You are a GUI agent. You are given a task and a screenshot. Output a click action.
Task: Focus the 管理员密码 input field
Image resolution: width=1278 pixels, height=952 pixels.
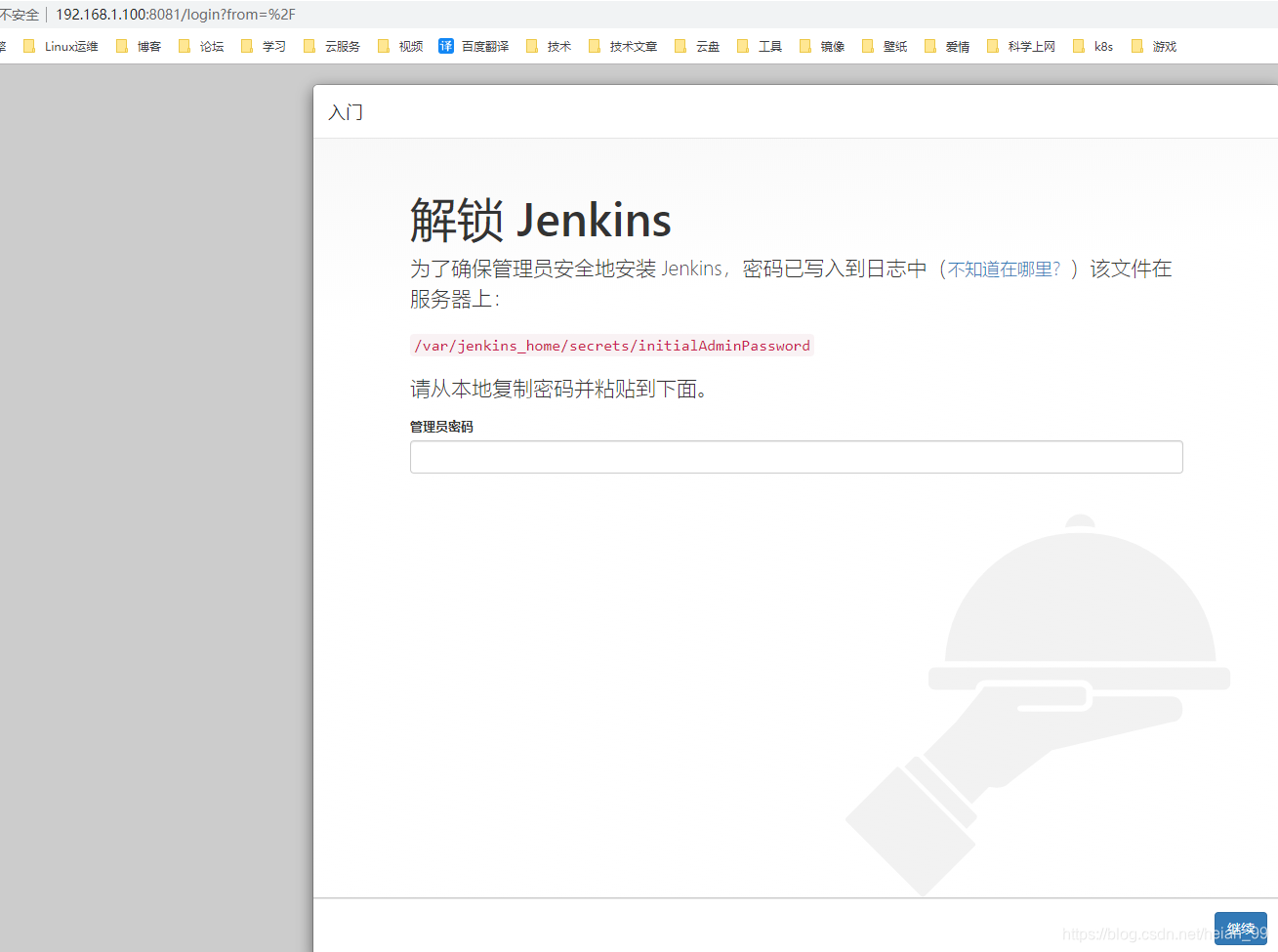pyautogui.click(x=796, y=457)
